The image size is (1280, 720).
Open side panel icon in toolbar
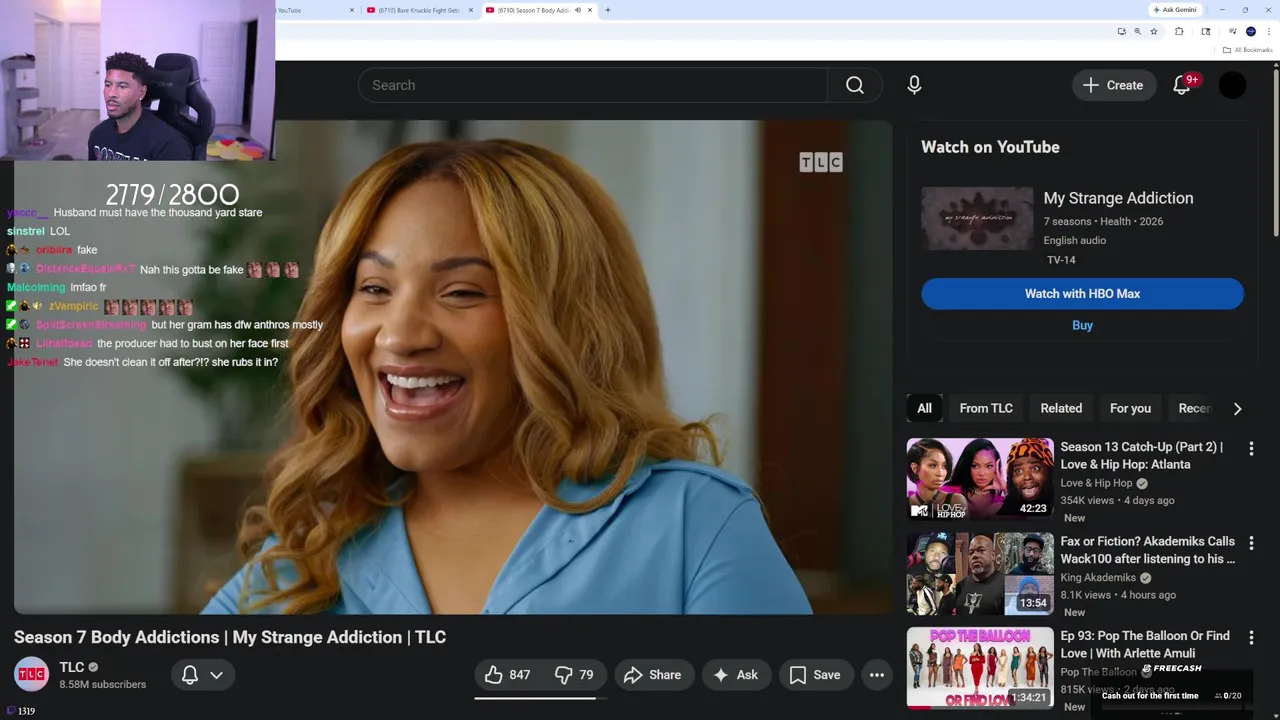pyautogui.click(x=1206, y=31)
